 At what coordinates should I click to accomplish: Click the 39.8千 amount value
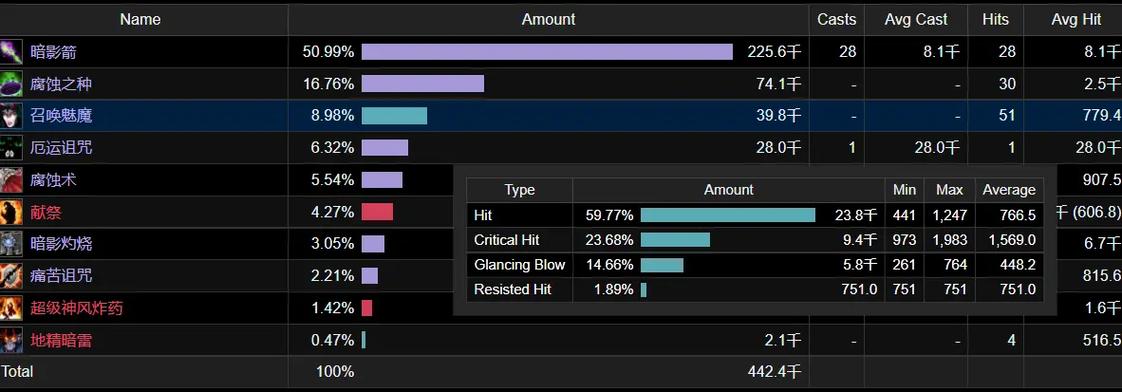pyautogui.click(x=779, y=116)
